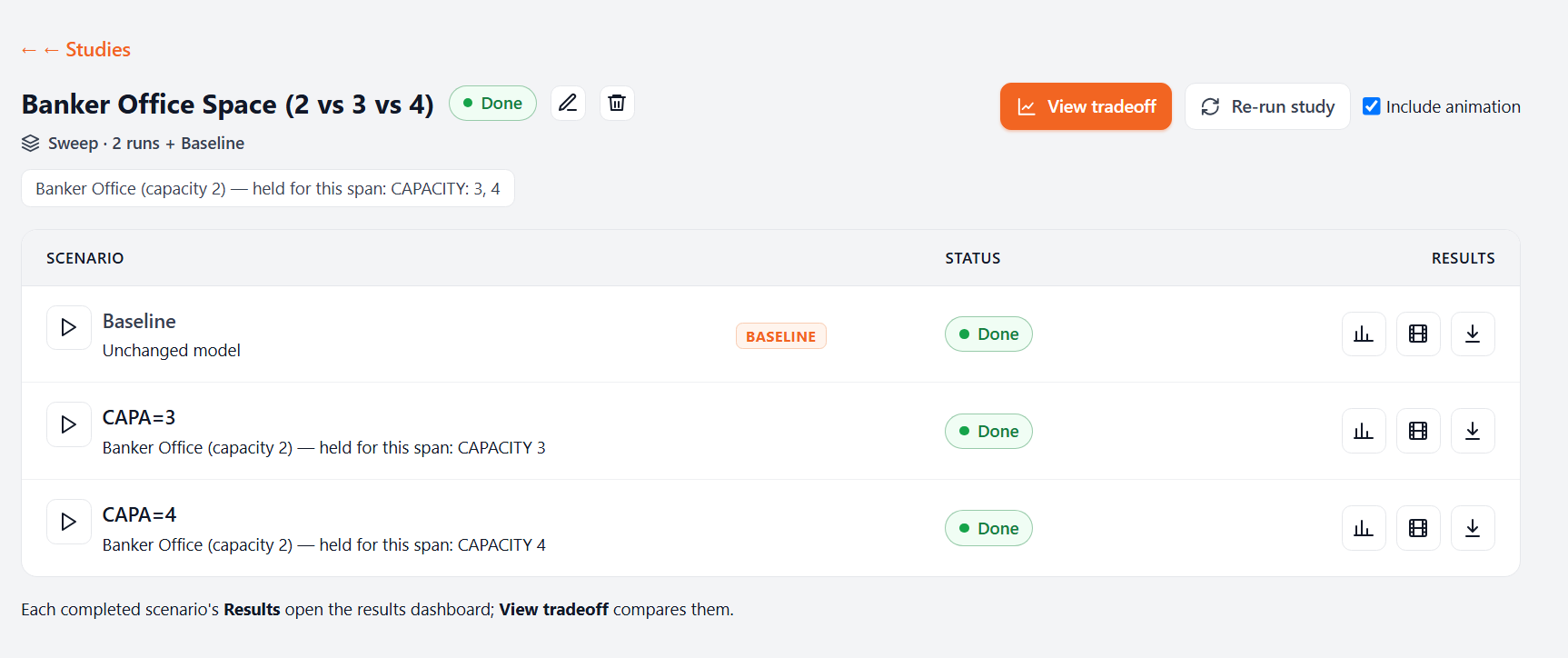Download Baseline results

point(1473,334)
